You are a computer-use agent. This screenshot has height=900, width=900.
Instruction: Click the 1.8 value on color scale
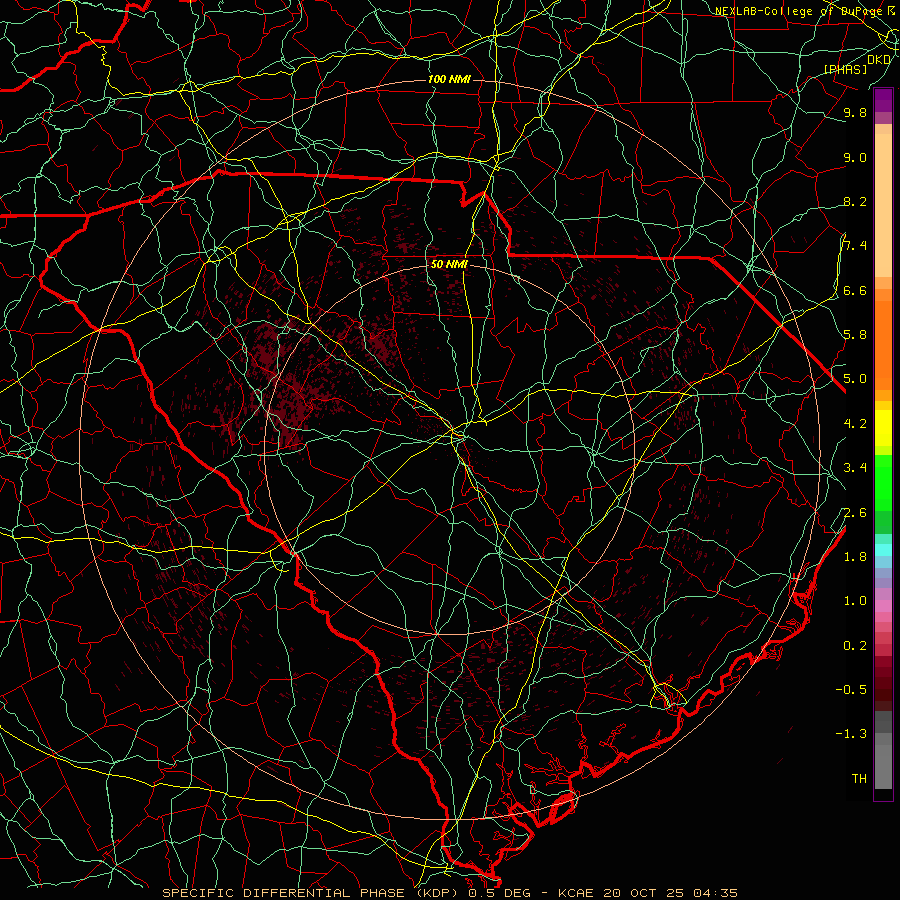pos(855,557)
